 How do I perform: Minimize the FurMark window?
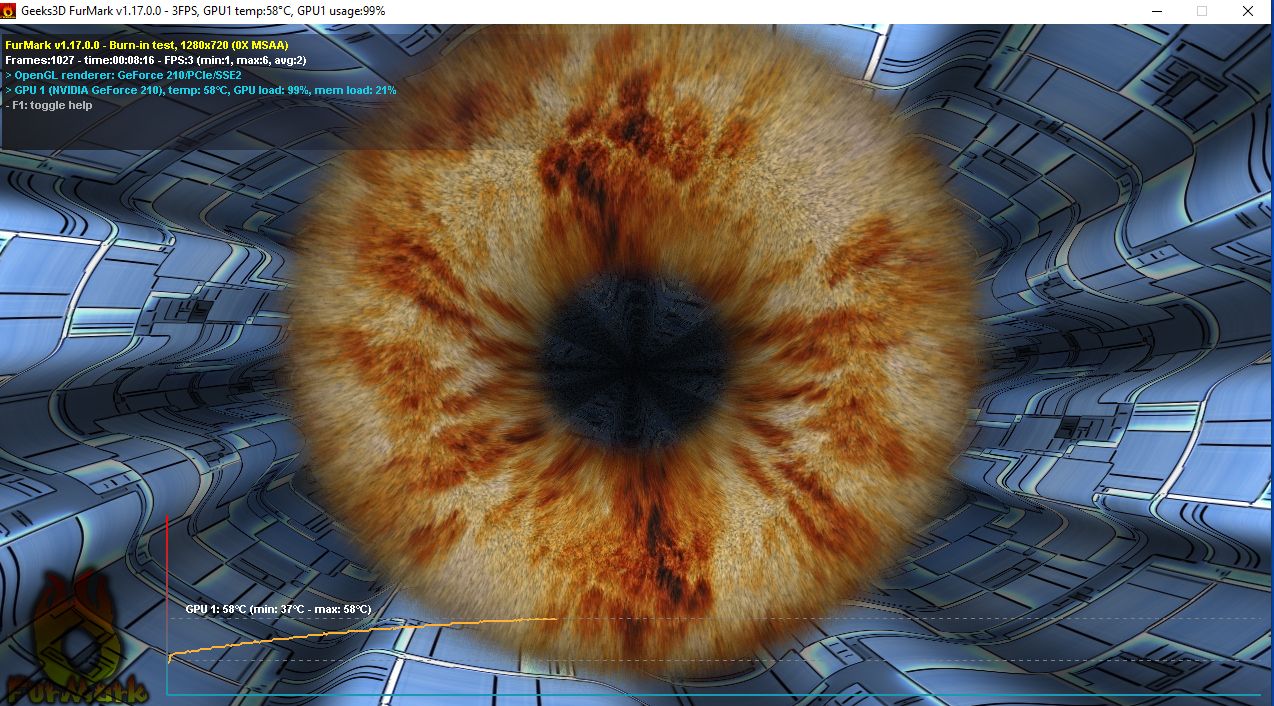[x=1156, y=11]
